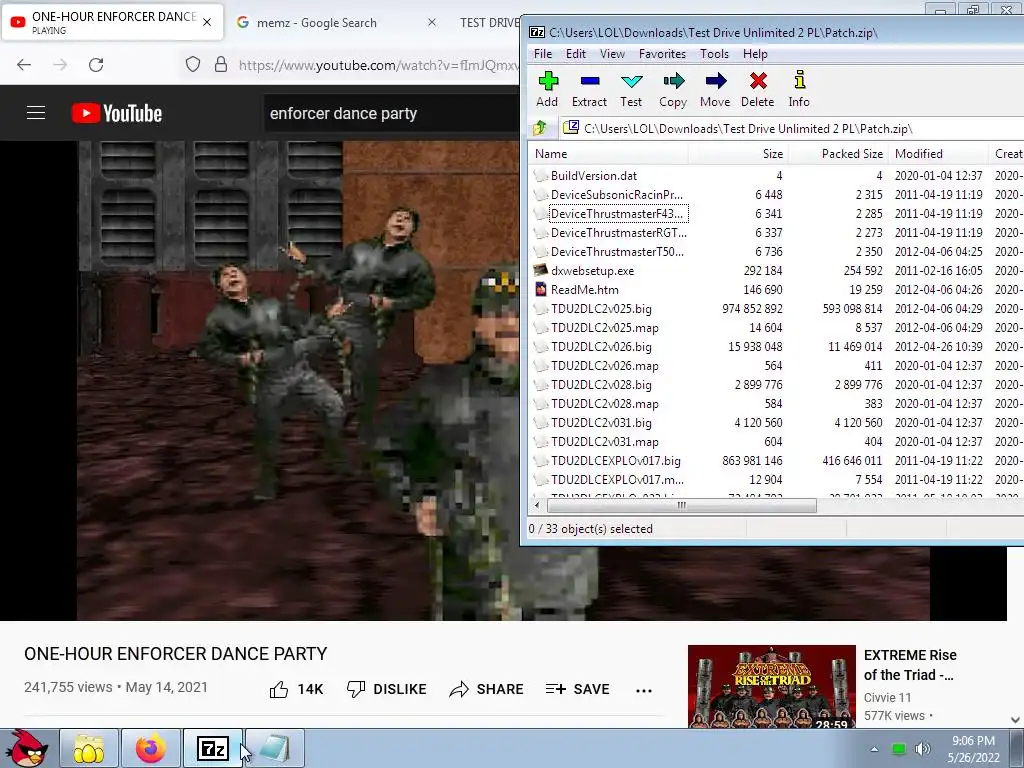Click the 7-Zip archive path field
1024x768 pixels.
point(792,128)
